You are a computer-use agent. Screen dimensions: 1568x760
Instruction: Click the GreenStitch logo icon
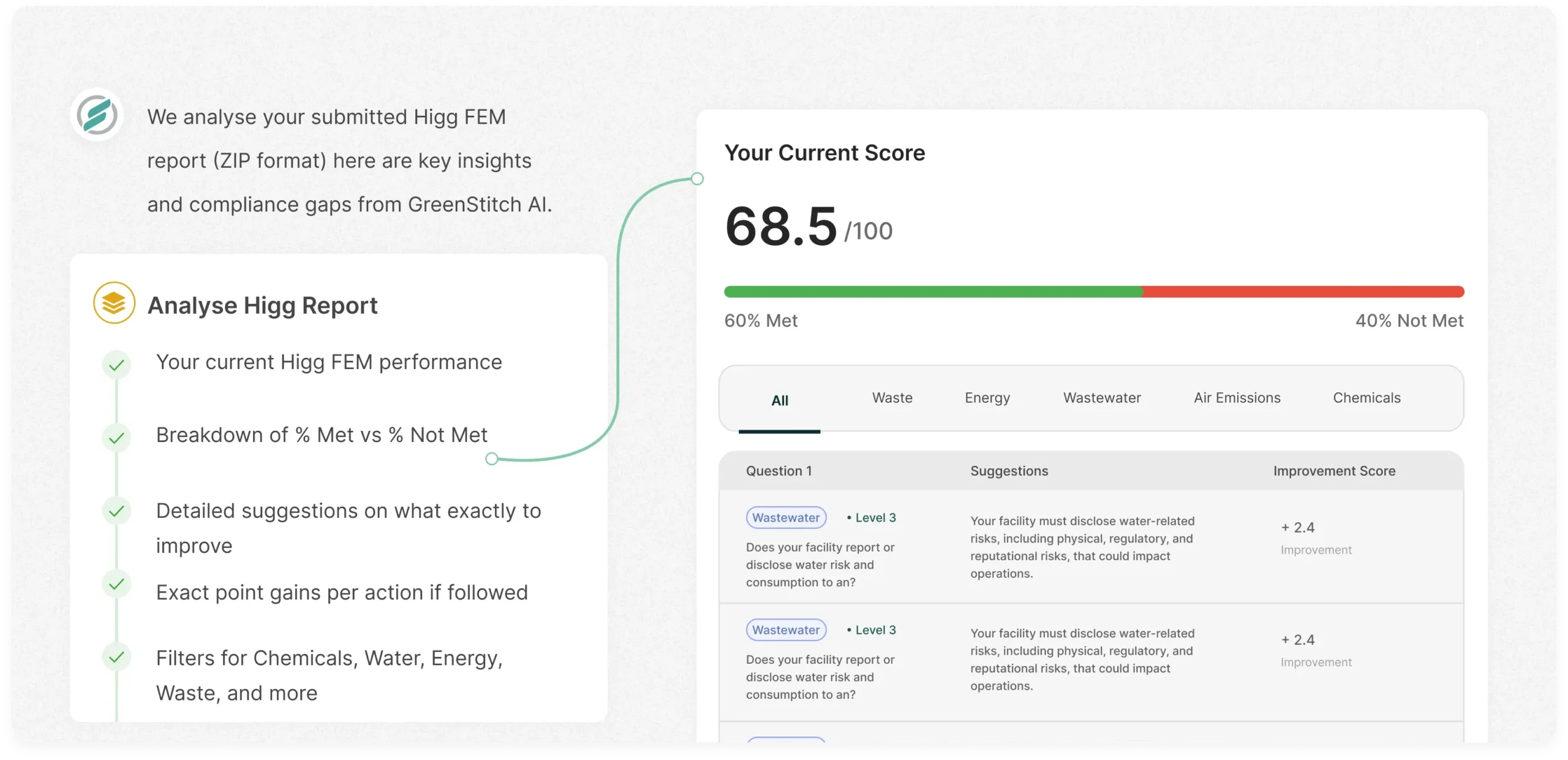pyautogui.click(x=97, y=115)
